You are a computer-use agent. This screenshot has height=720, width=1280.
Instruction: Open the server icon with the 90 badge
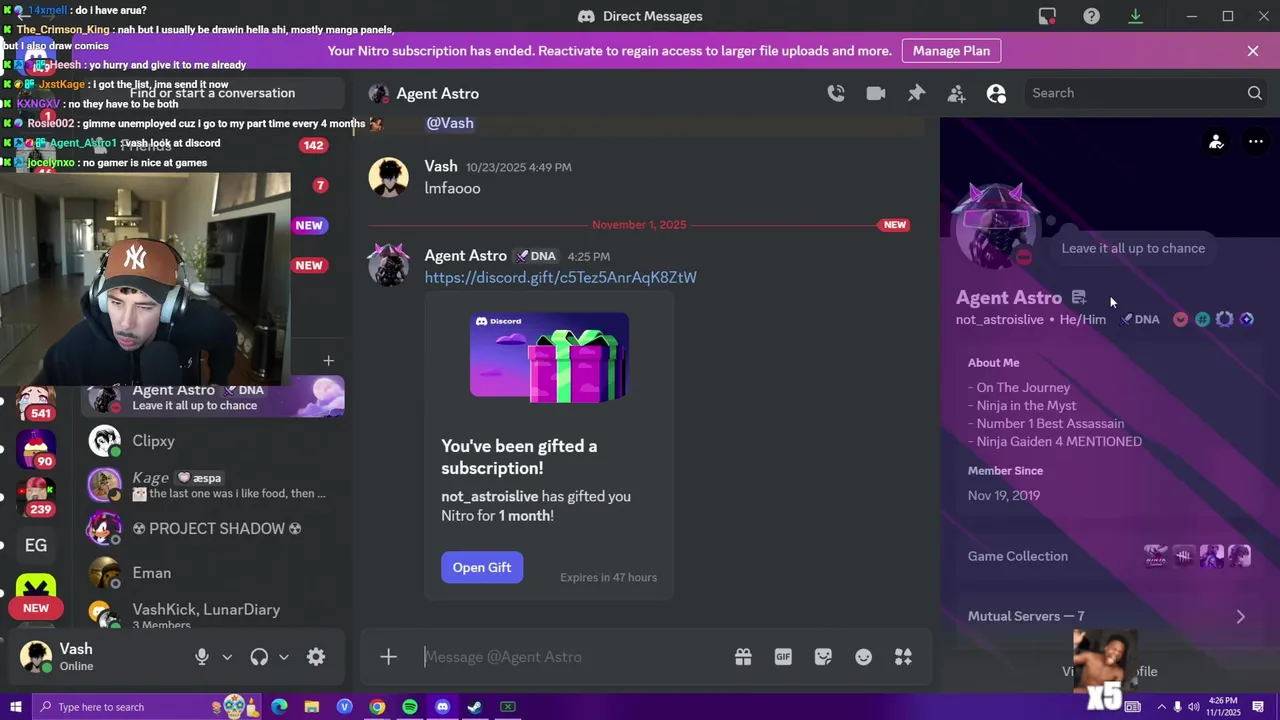[x=36, y=449]
